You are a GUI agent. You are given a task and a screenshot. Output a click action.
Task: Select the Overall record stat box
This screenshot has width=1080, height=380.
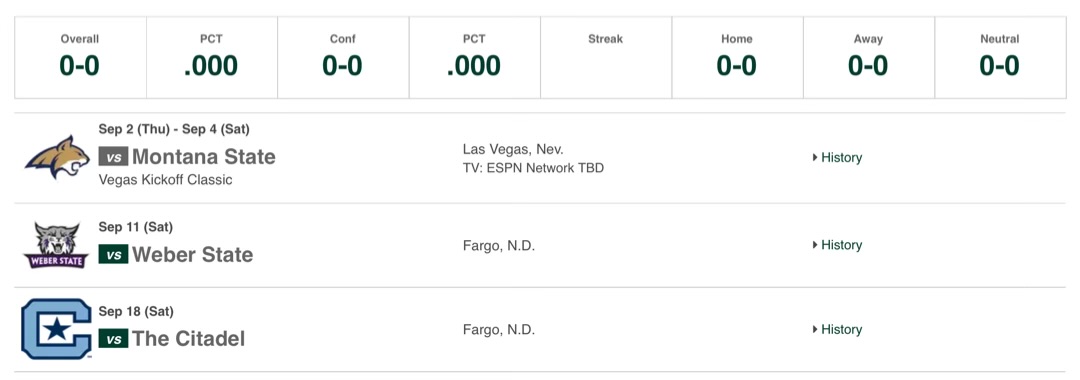point(81,58)
